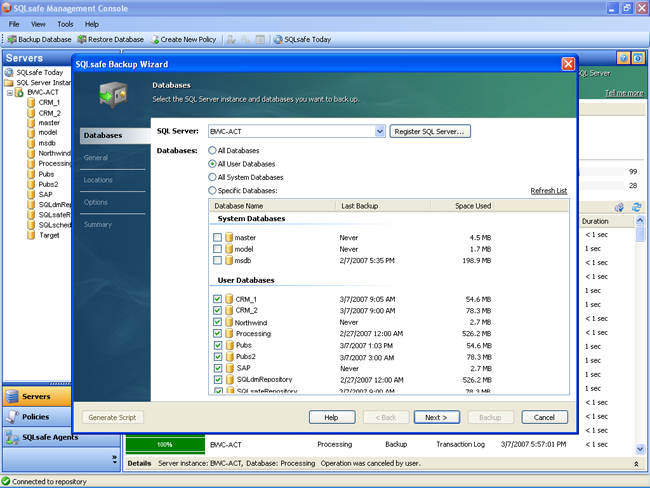Click the Backup Database toolbar icon
This screenshot has width=650, height=488.
[x=12, y=39]
